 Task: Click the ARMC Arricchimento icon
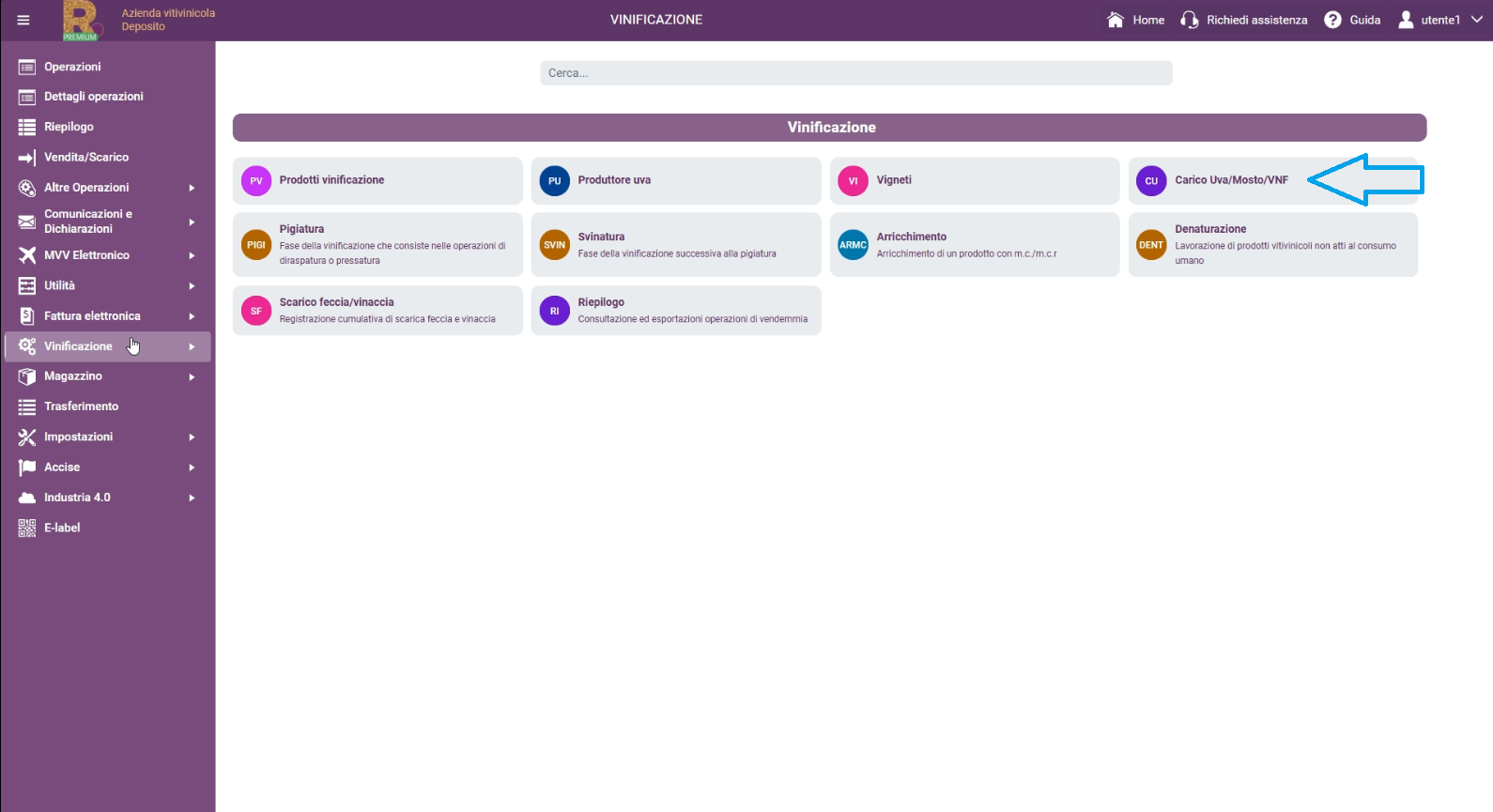point(854,245)
